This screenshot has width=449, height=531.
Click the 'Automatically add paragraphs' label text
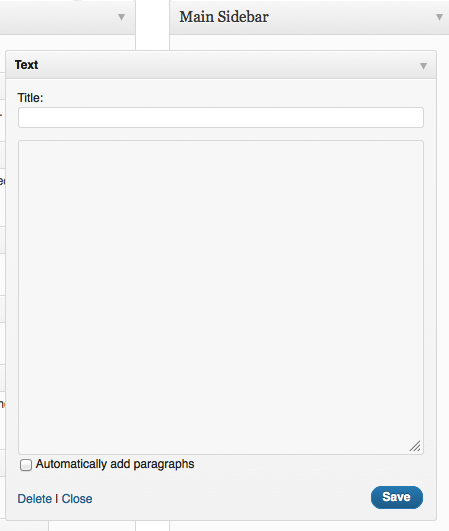[x=115, y=464]
